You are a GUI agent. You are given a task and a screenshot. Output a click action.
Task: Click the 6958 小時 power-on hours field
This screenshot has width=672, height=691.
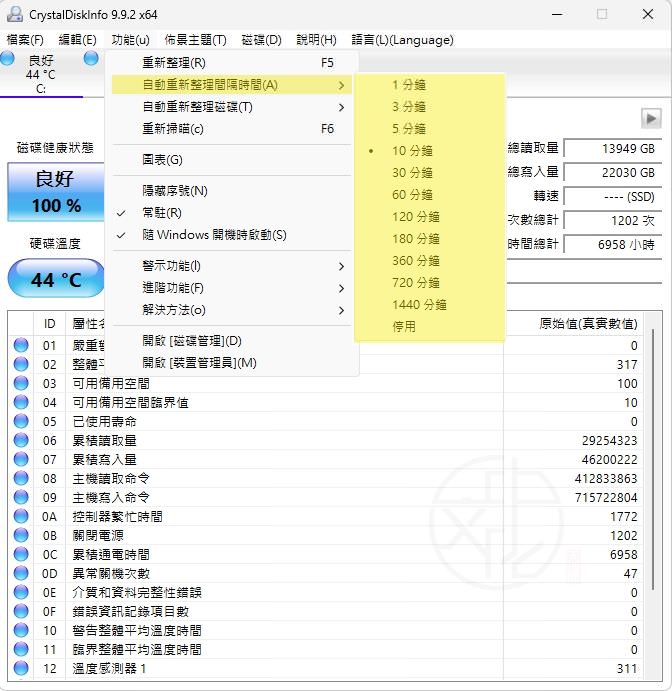613,244
